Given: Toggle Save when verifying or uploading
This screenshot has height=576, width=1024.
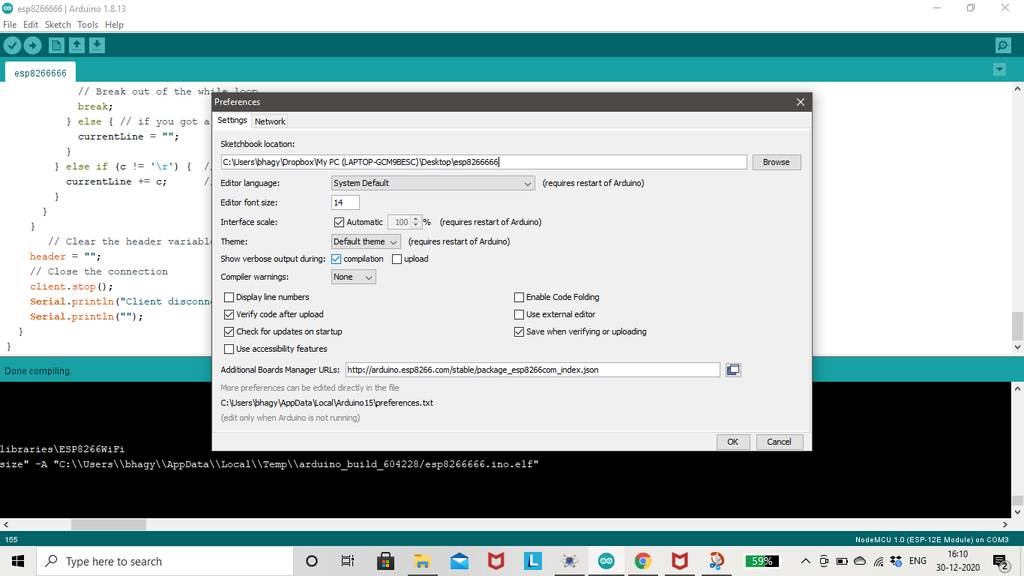Looking at the screenshot, I should 519,332.
